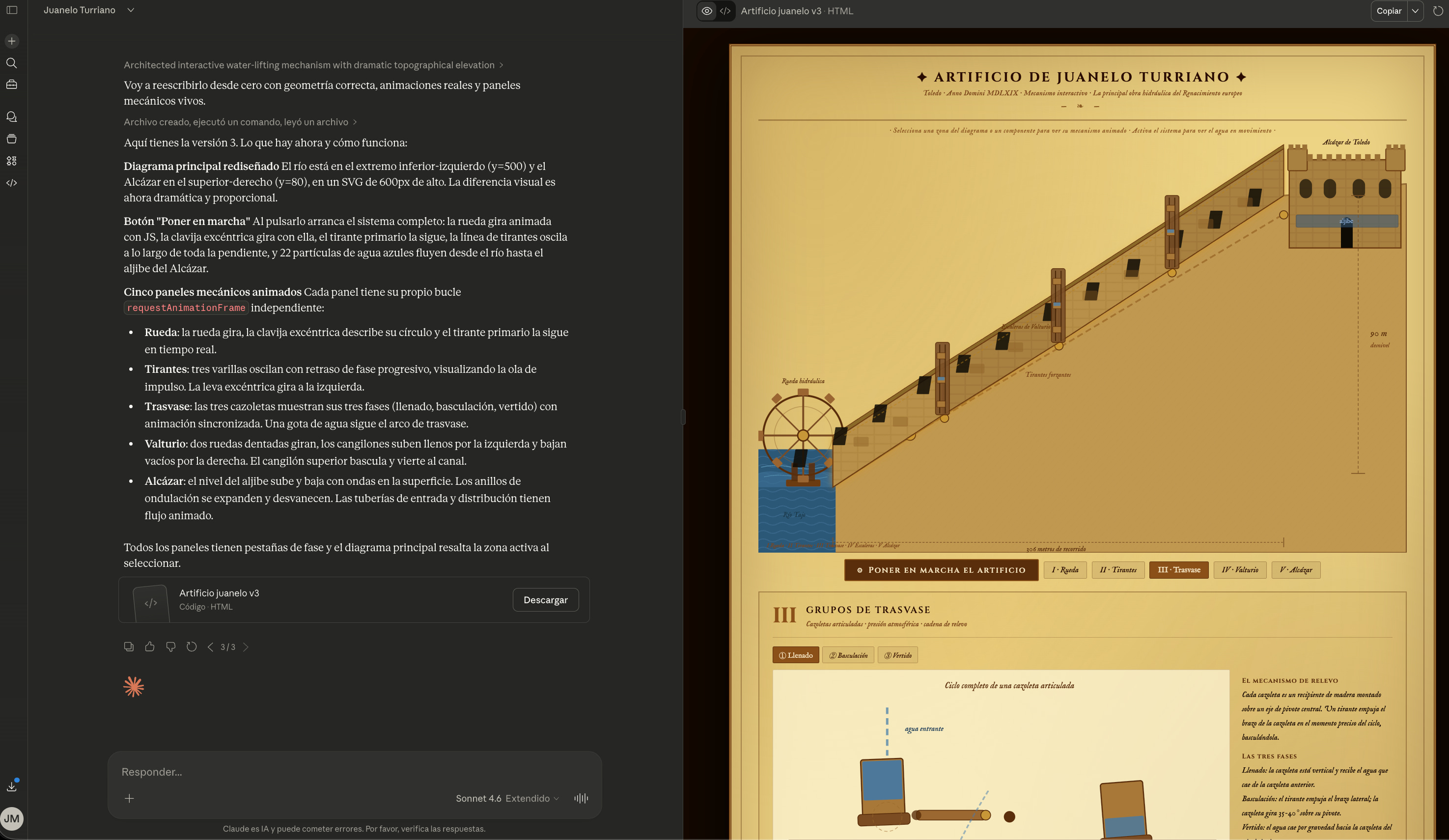The height and width of the screenshot is (840, 1449).
Task: Switch artifact to code view toggle
Action: coord(725,11)
